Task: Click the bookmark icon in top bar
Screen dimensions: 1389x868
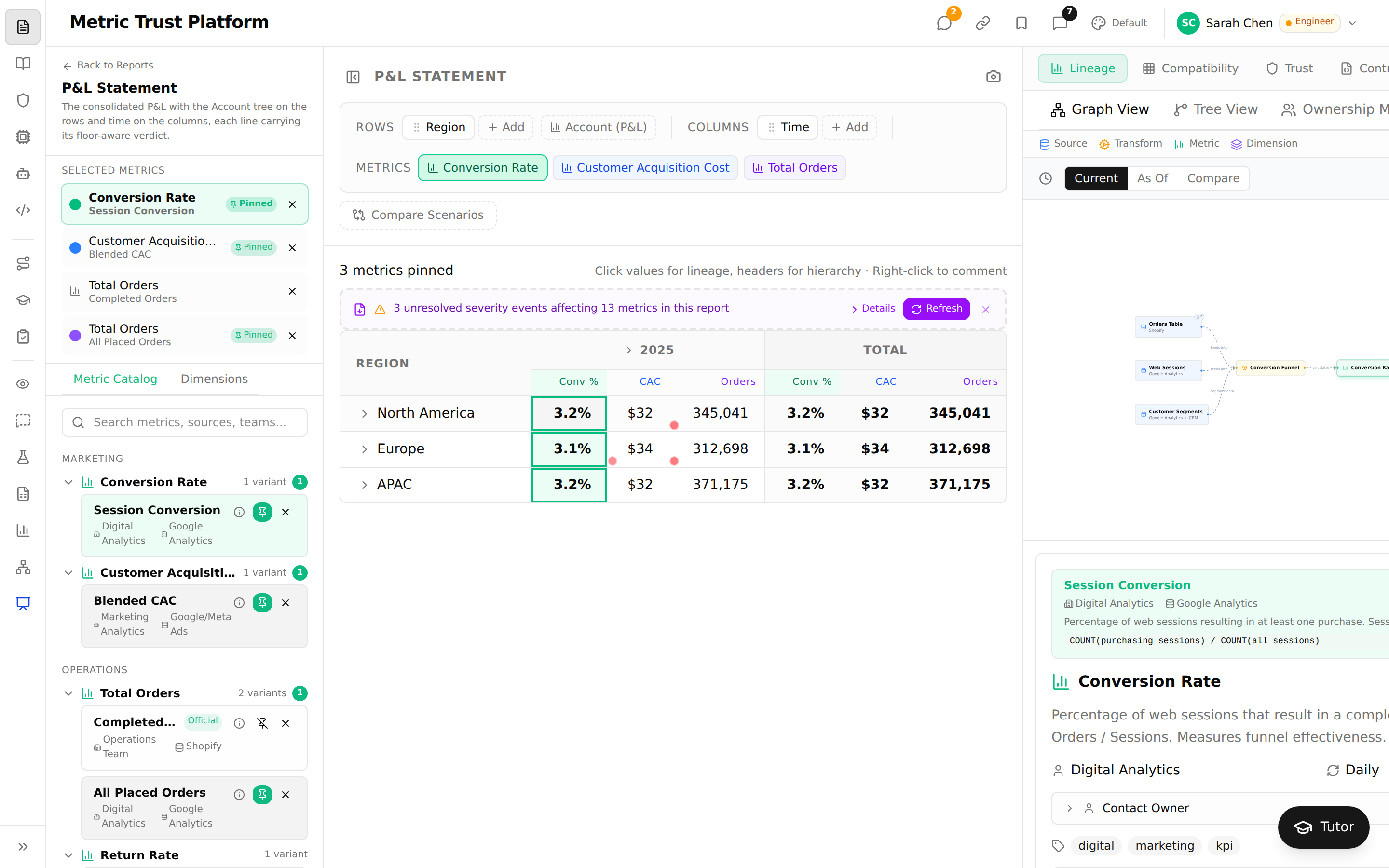Action: tap(1021, 23)
